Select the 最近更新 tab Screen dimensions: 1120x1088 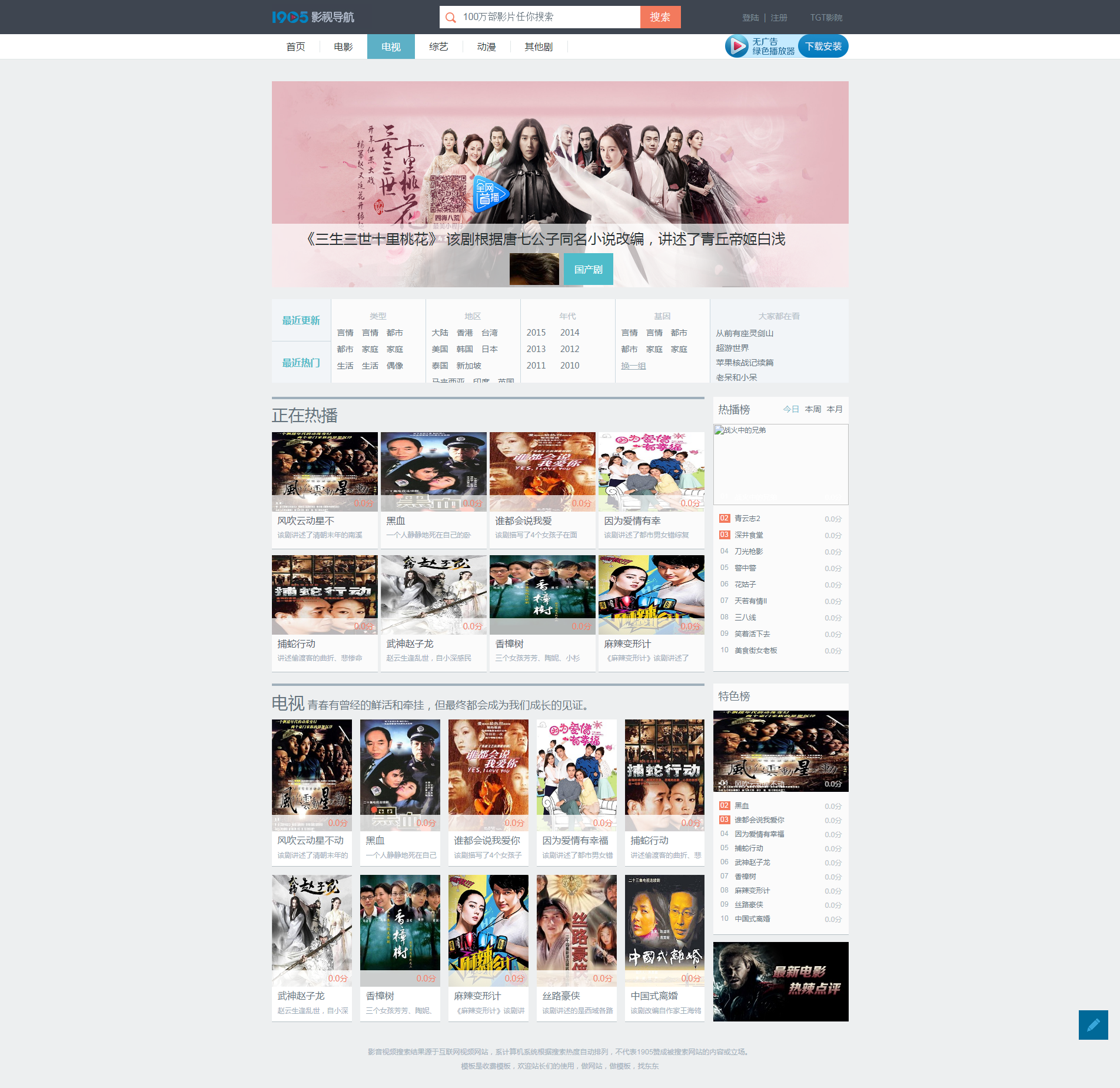tap(301, 320)
